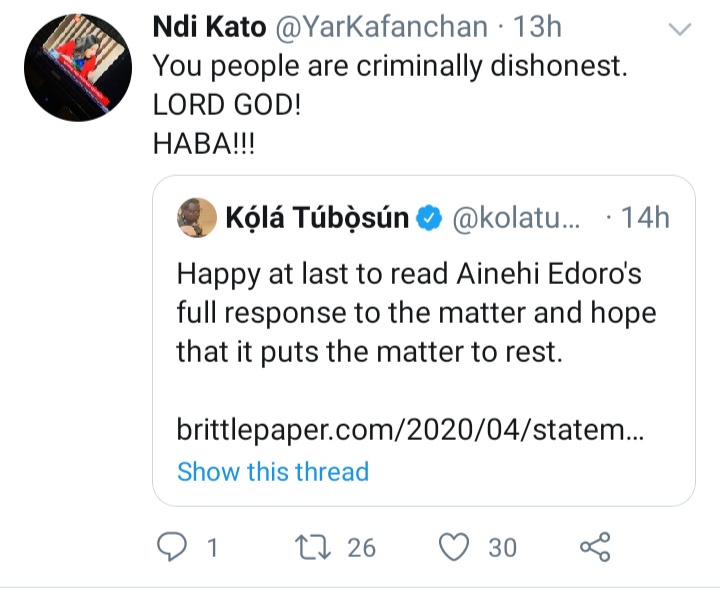The width and height of the screenshot is (720, 590).
Task: Open the share icon options
Action: pyautogui.click(x=595, y=547)
